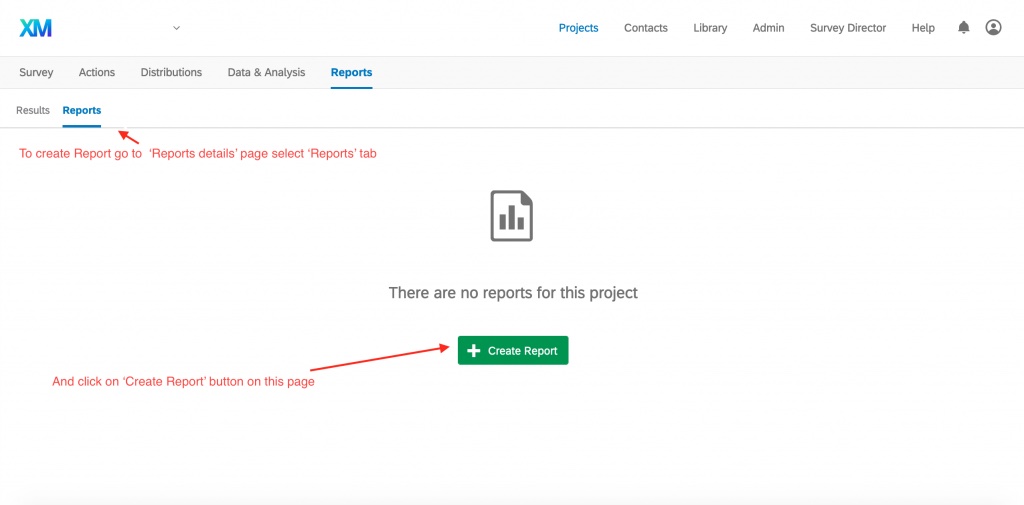Switch to the Results sub-tab
This screenshot has height=505, width=1024.
[x=33, y=110]
